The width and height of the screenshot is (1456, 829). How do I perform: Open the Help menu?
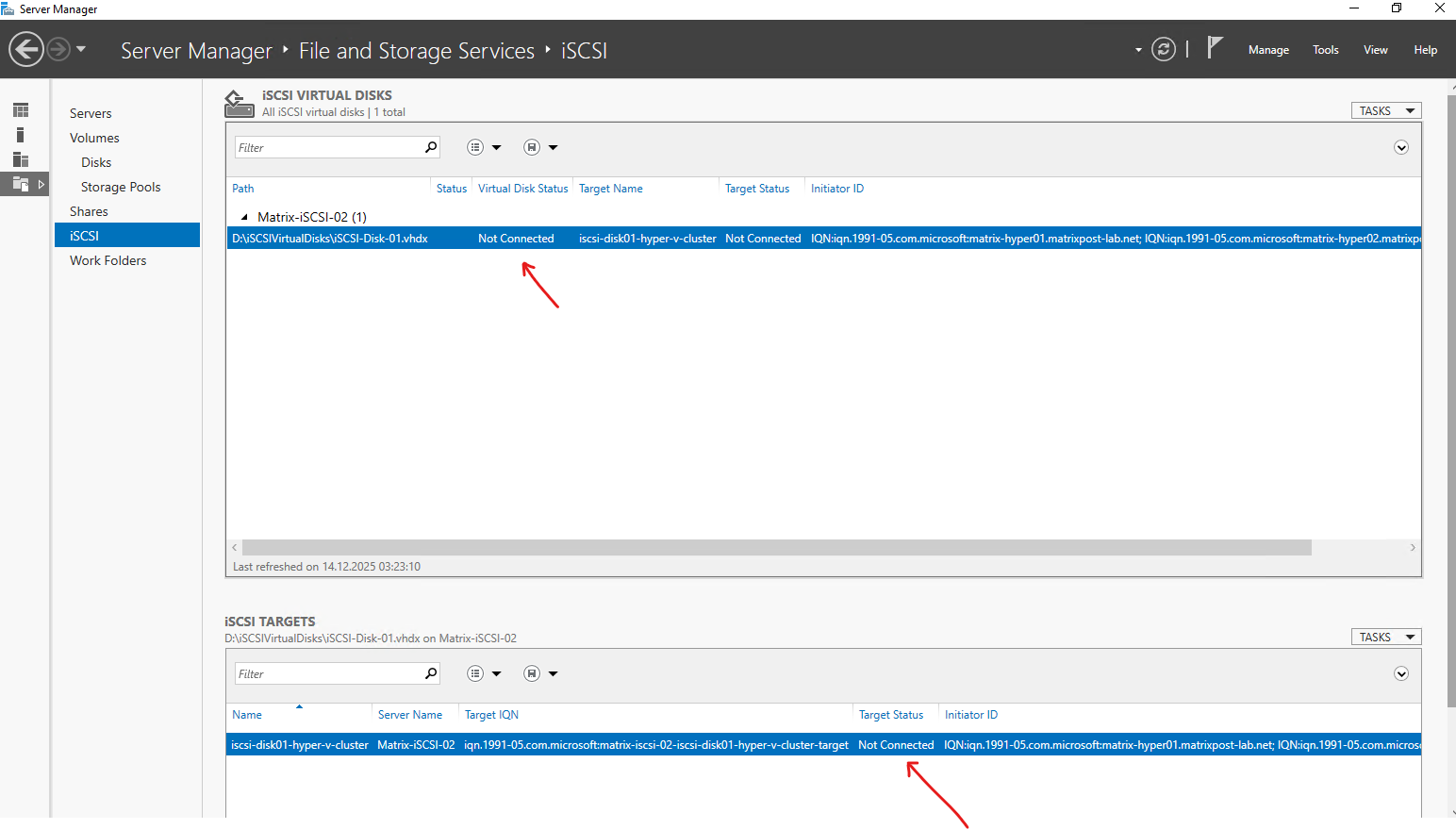pos(1426,50)
